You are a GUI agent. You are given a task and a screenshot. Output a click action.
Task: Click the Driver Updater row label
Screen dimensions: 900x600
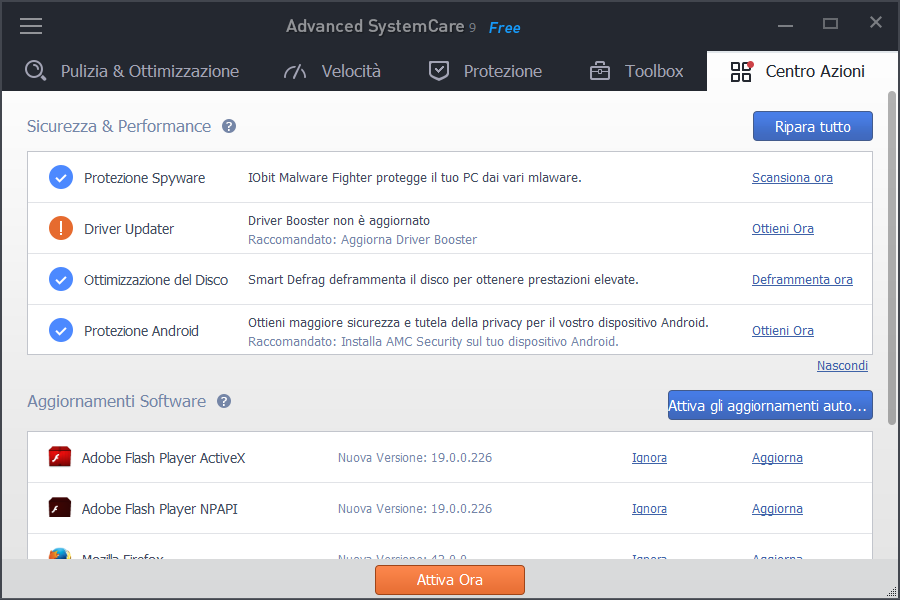tap(129, 229)
